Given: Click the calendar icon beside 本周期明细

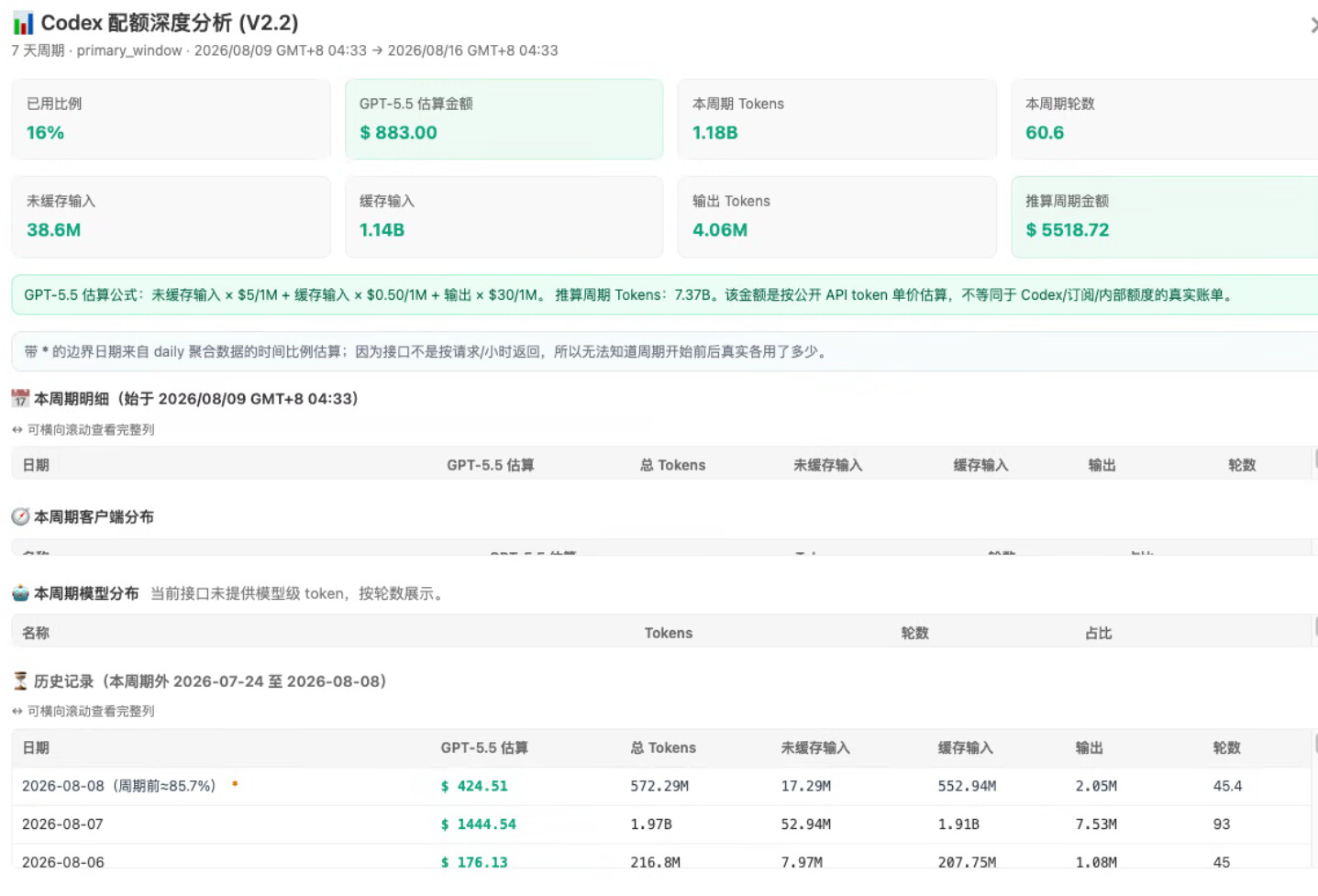Looking at the screenshot, I should click(20, 398).
